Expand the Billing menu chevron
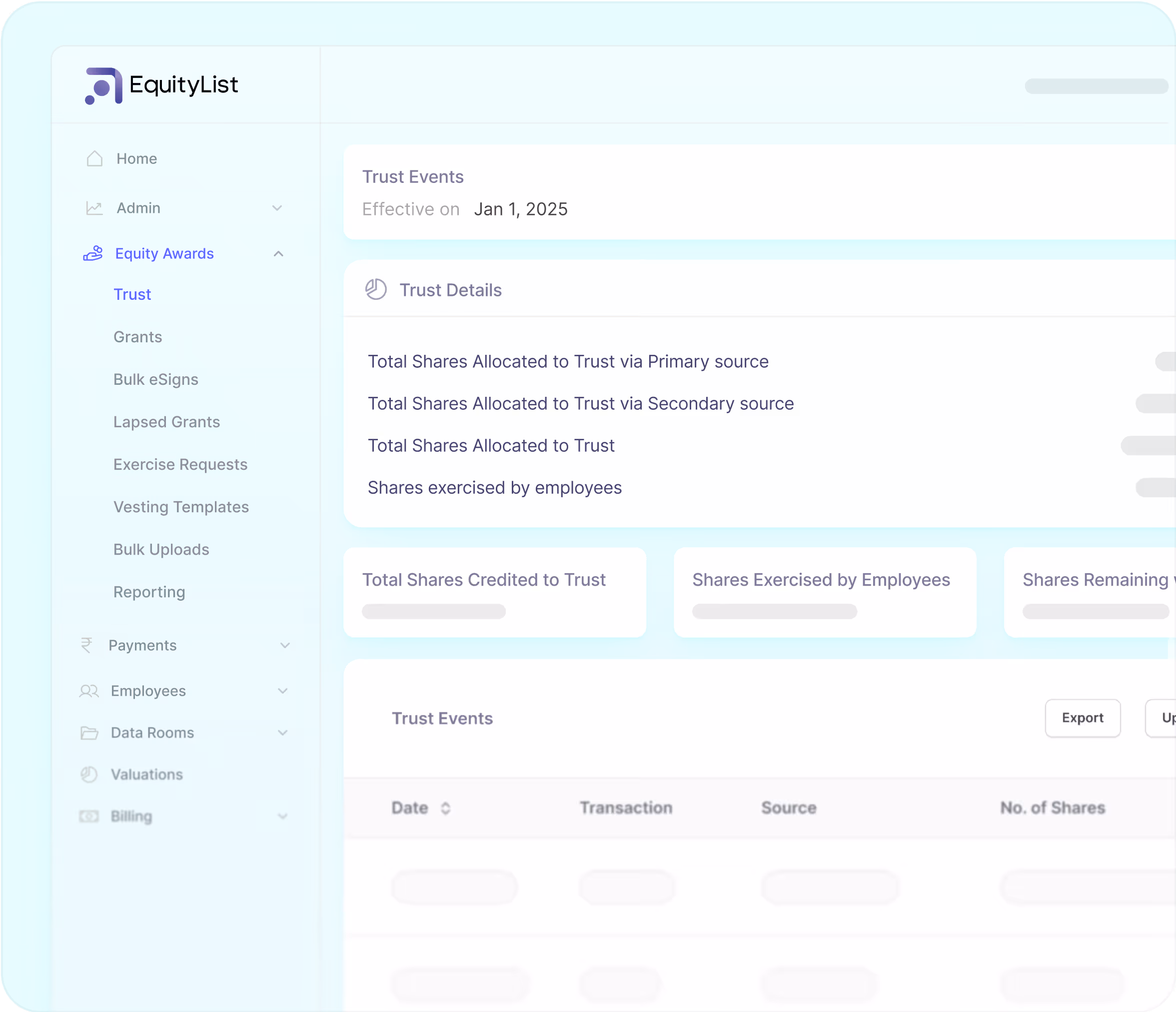The image size is (1176, 1012). [283, 816]
